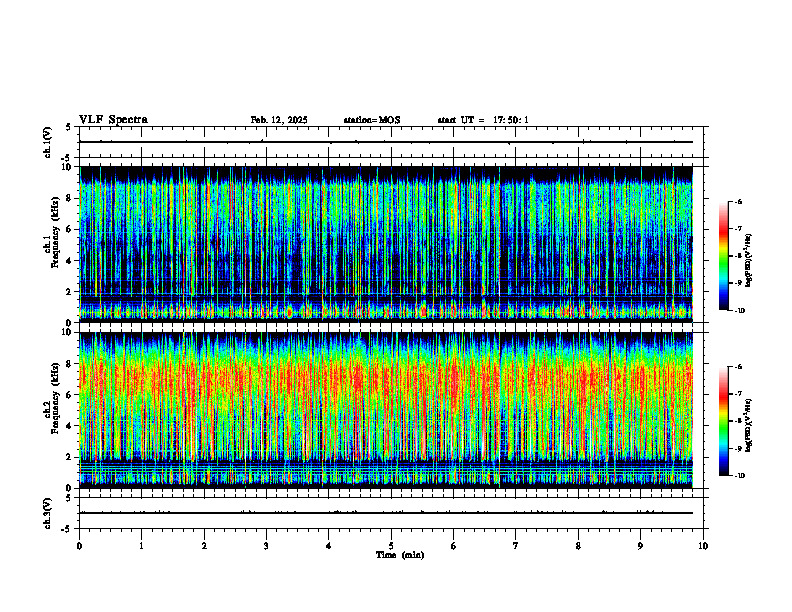Click the time axis tick label "4"
The image size is (792, 612).
tap(329, 546)
